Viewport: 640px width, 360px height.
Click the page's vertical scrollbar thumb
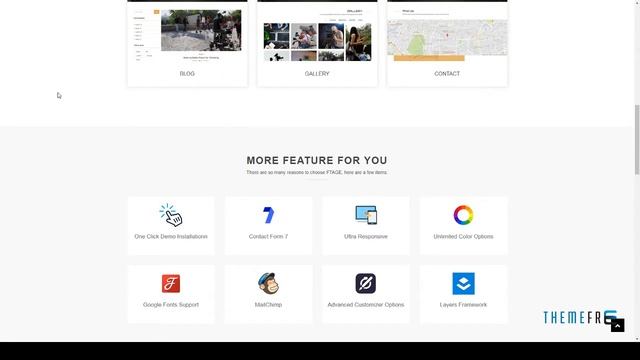(637, 140)
